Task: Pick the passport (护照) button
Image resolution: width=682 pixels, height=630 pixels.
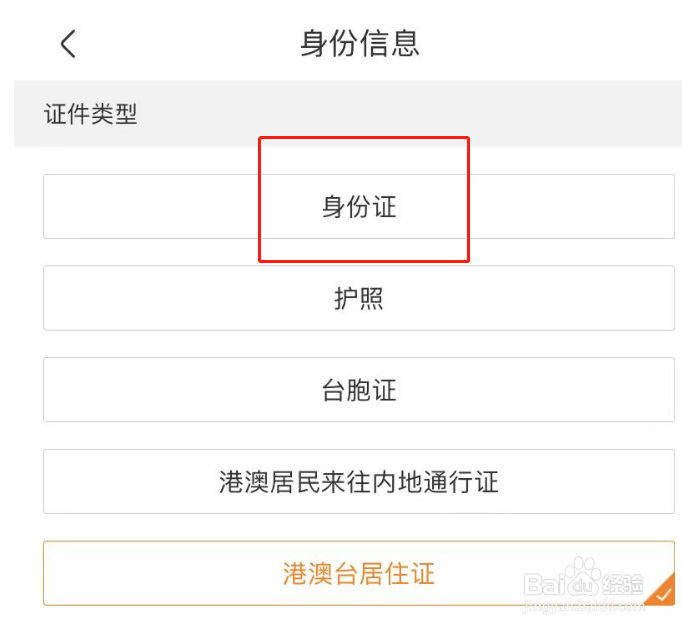Action: 359,298
